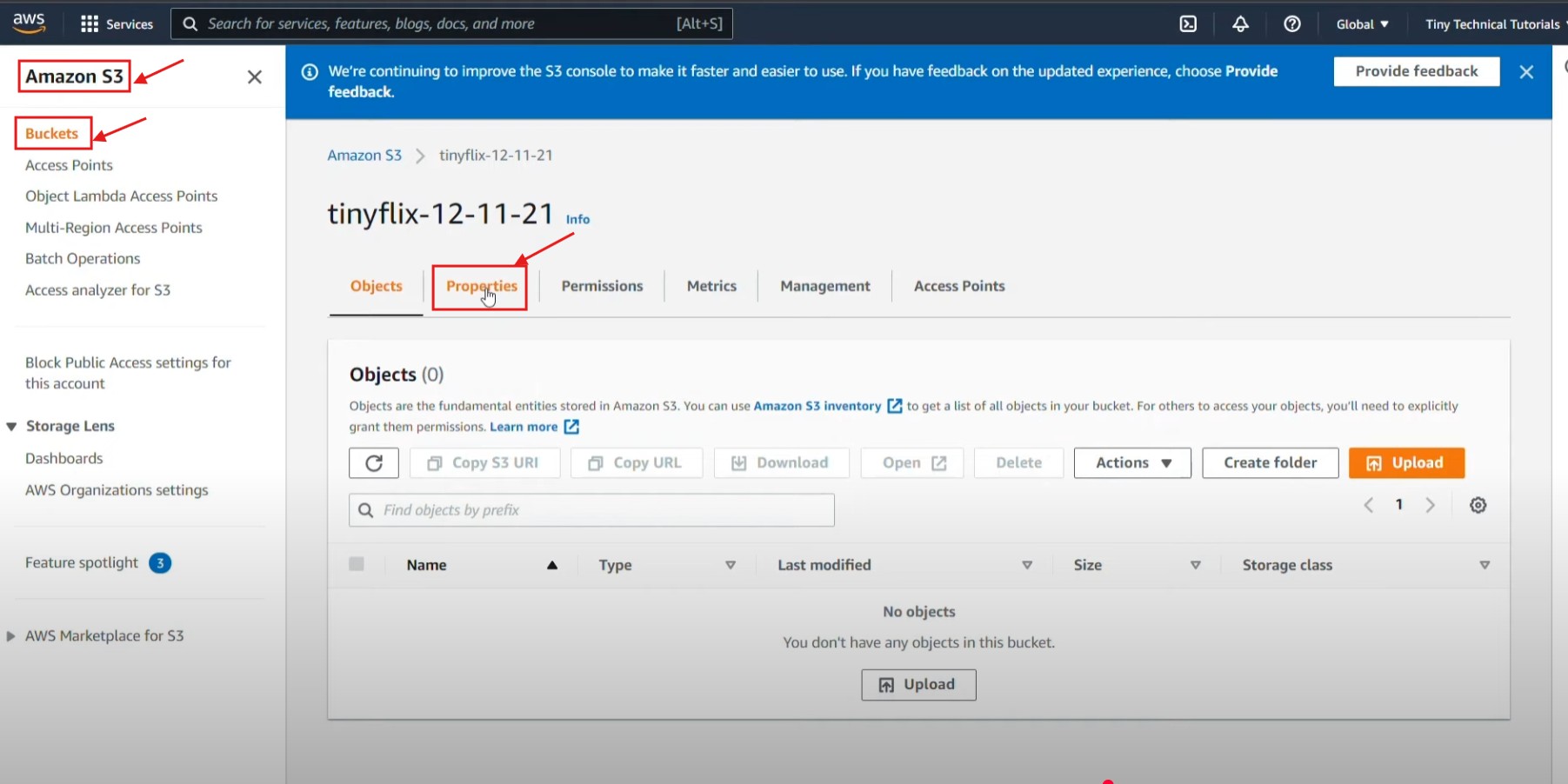Switch to the Permissions tab

pyautogui.click(x=602, y=286)
